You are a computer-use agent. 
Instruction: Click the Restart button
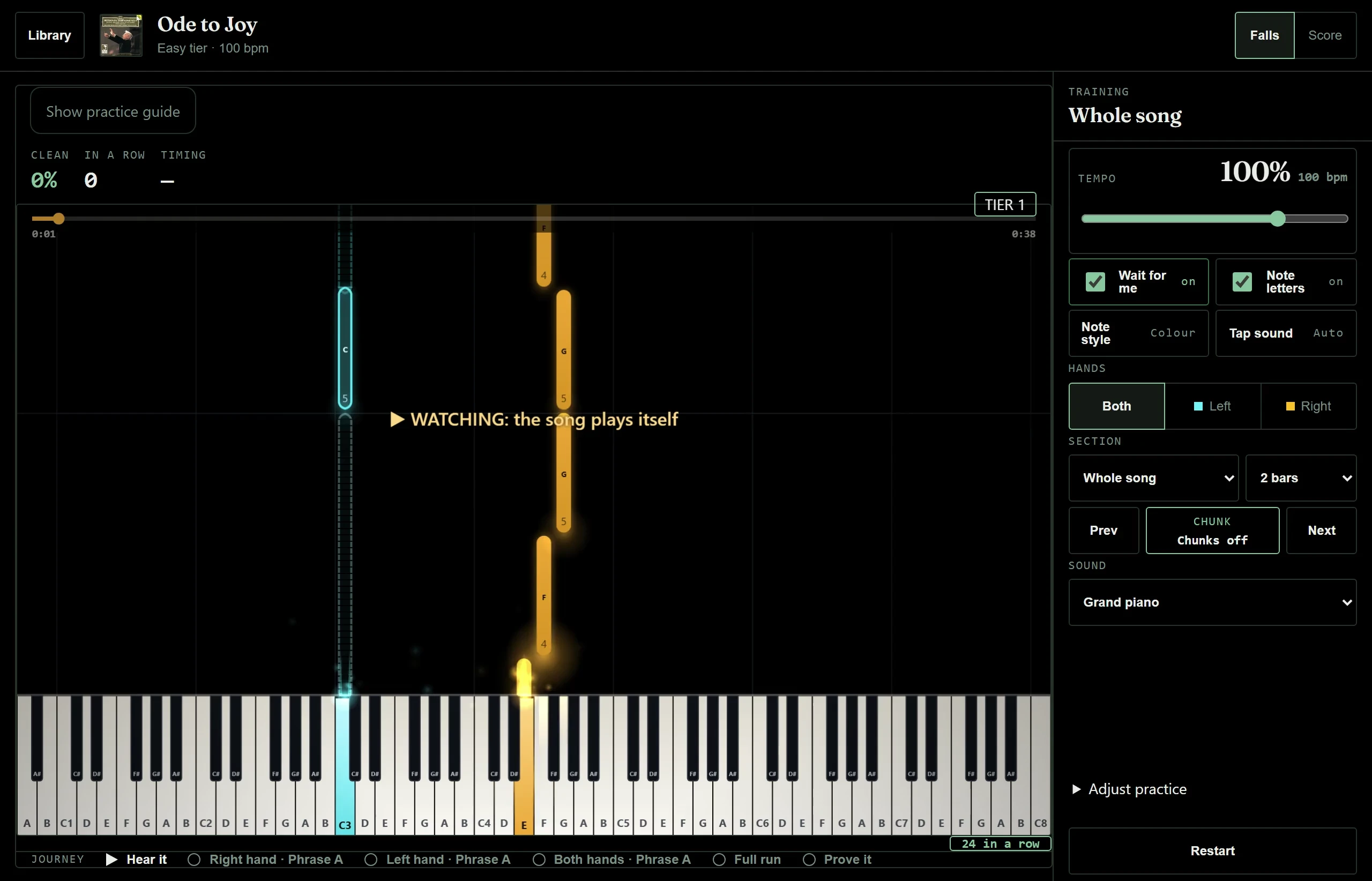click(1212, 851)
